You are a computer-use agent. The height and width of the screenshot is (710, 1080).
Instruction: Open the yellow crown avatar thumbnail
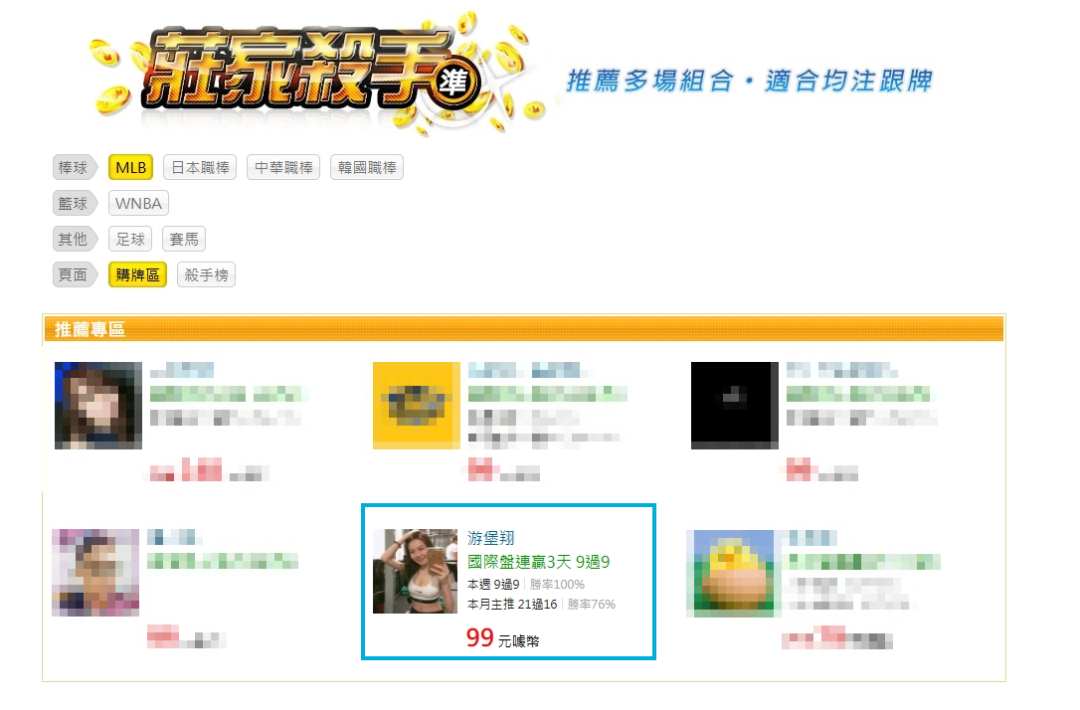(x=416, y=406)
